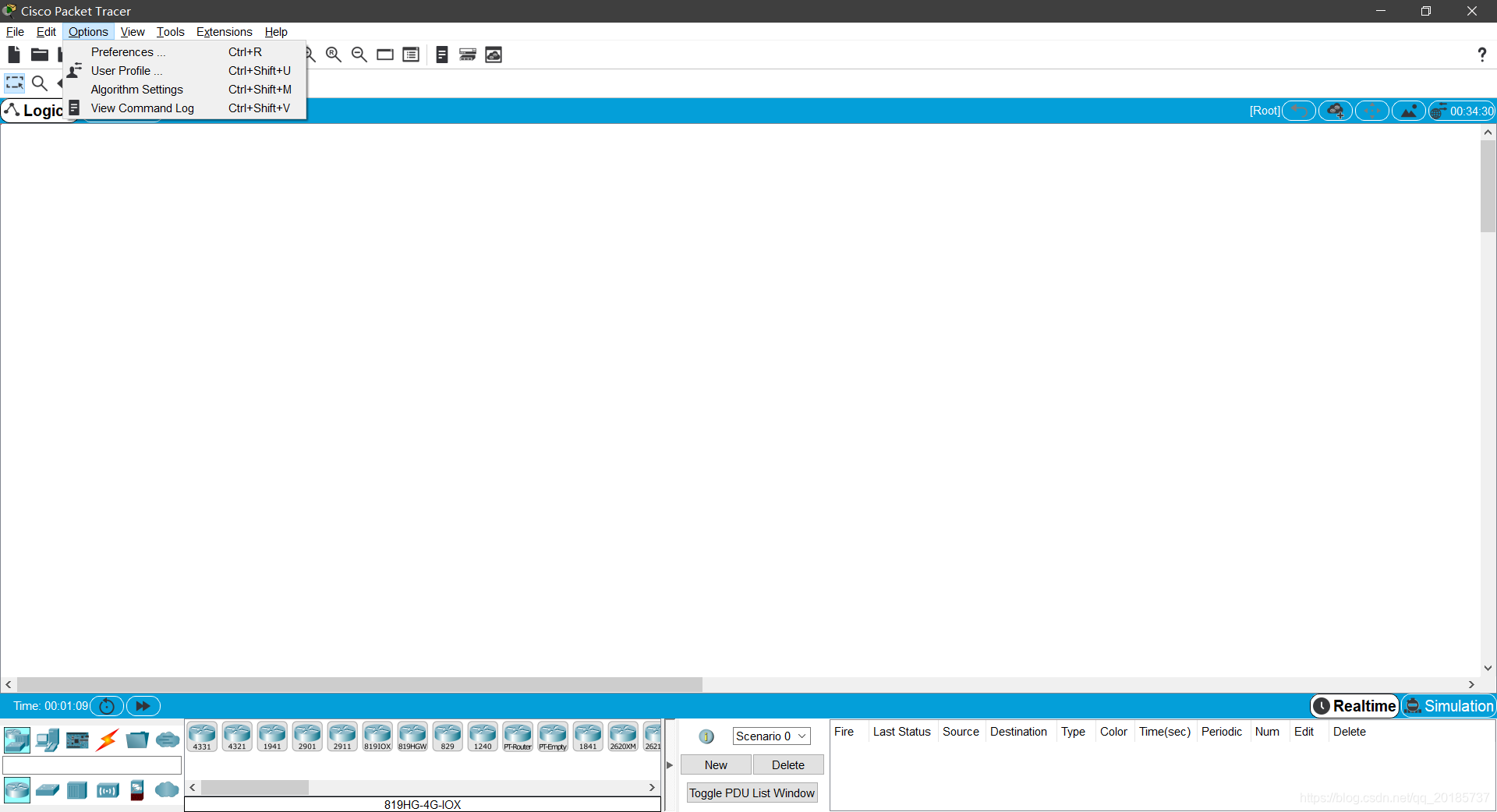The image size is (1497, 812).
Task: Open the Drawing Palette rectangle icon
Action: tap(385, 55)
